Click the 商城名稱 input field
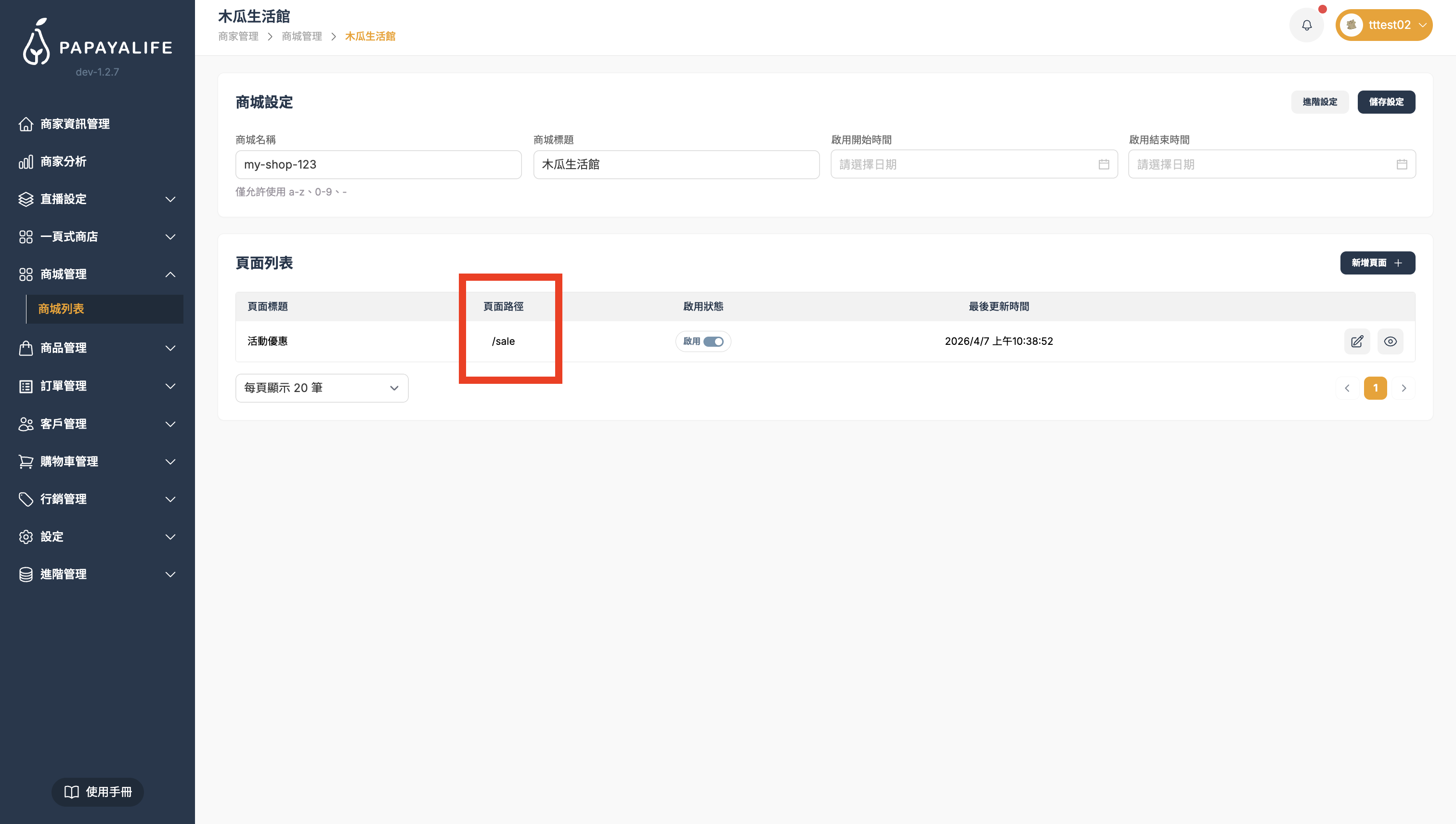The image size is (1456, 824). pos(378,165)
